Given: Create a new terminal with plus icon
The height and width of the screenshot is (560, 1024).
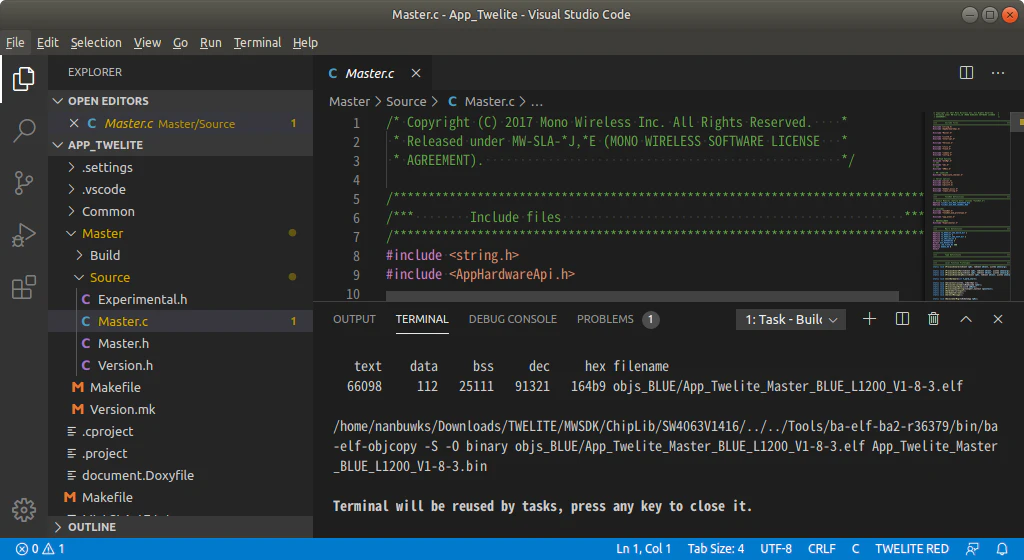Looking at the screenshot, I should coord(869,319).
